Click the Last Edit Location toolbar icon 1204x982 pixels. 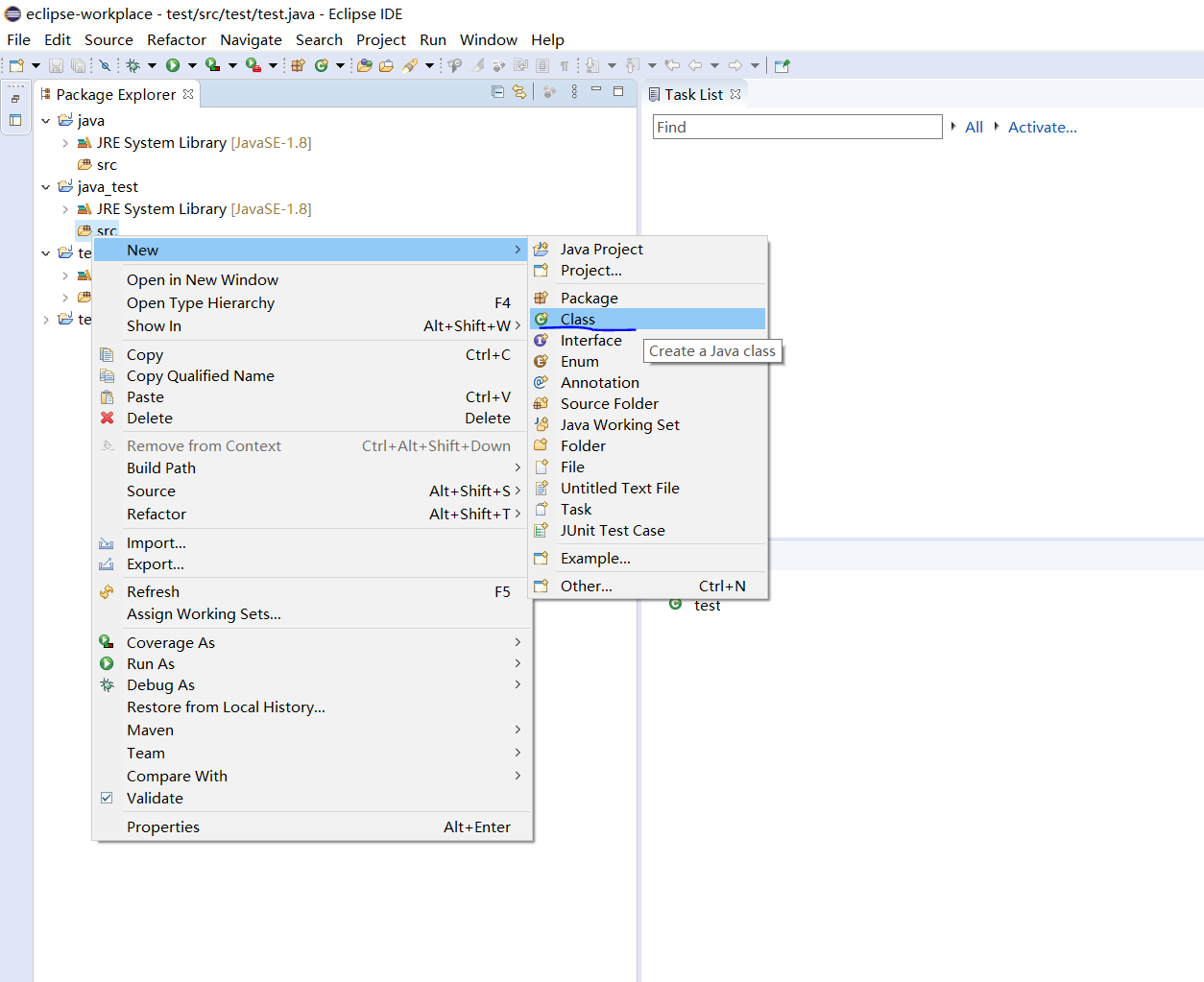click(672, 65)
